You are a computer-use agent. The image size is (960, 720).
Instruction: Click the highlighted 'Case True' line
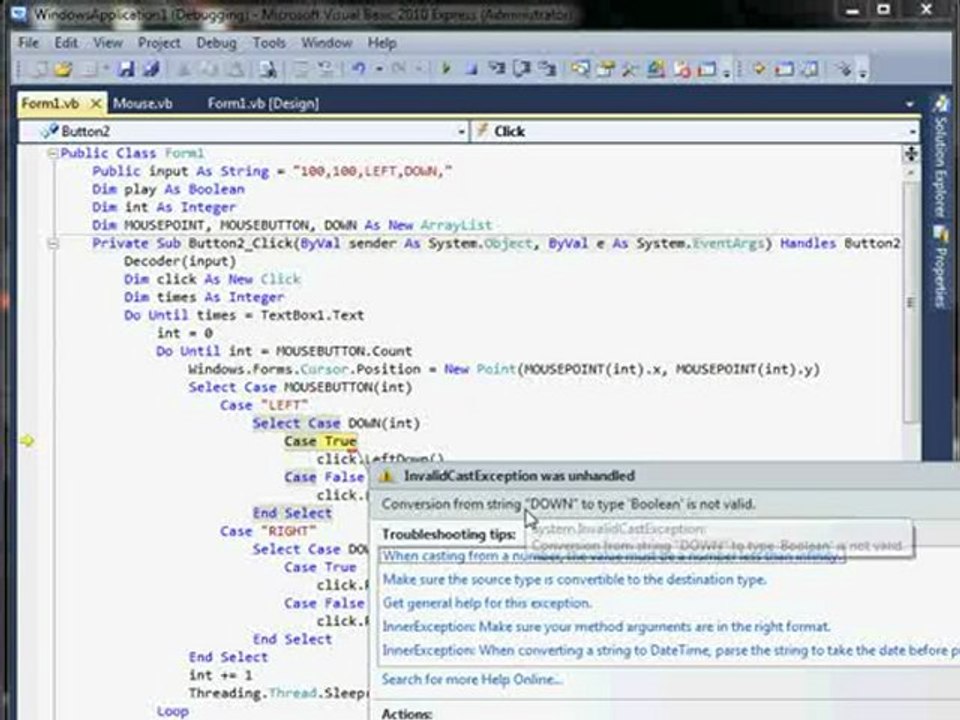(x=320, y=441)
